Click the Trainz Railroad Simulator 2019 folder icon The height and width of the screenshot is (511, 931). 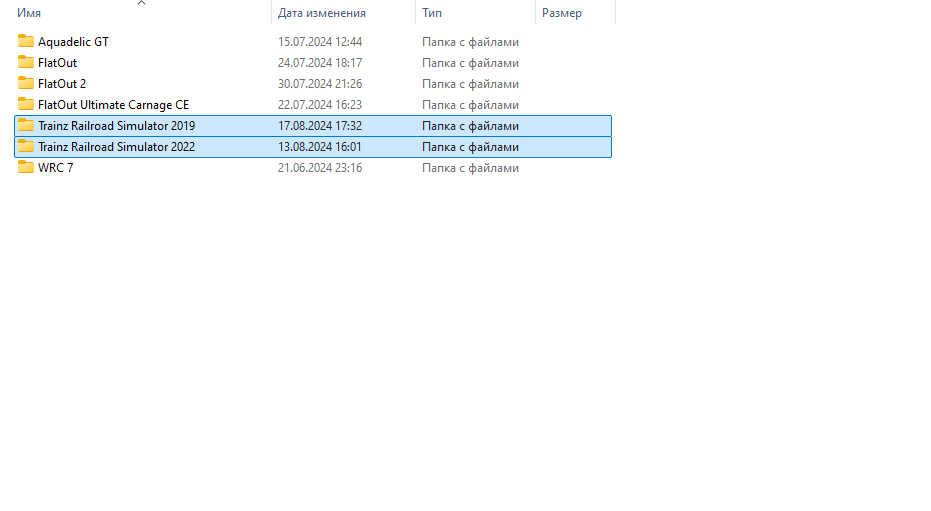tap(26, 125)
